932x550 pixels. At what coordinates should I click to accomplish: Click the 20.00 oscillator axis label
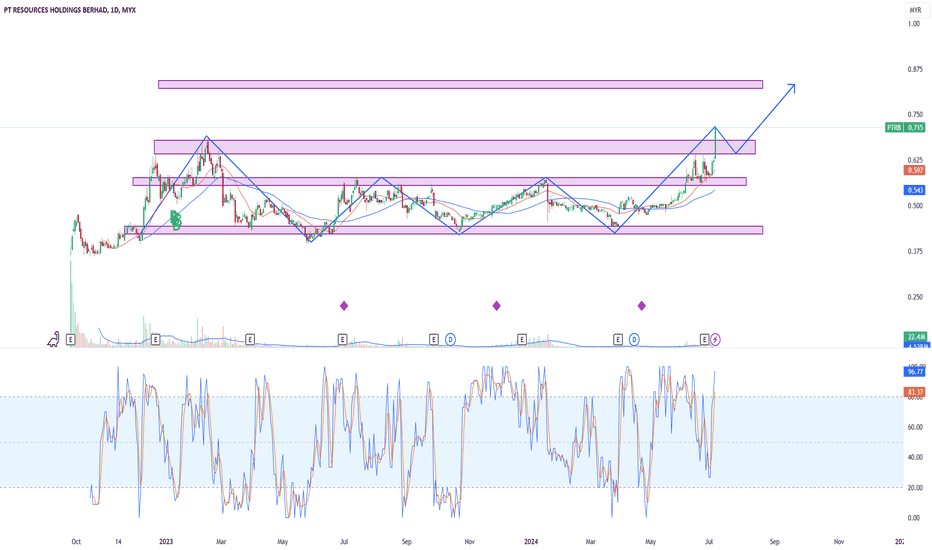point(915,488)
